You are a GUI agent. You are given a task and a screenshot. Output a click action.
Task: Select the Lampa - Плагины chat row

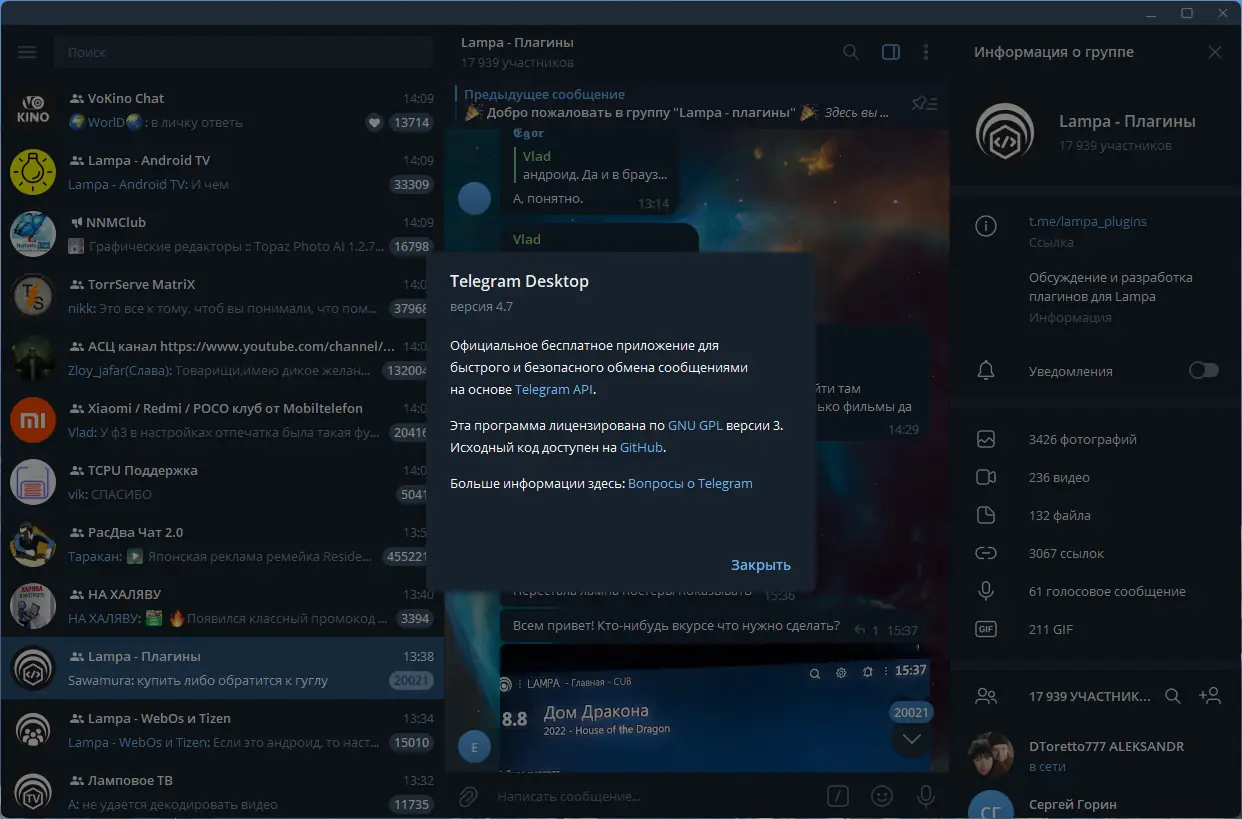click(222, 668)
